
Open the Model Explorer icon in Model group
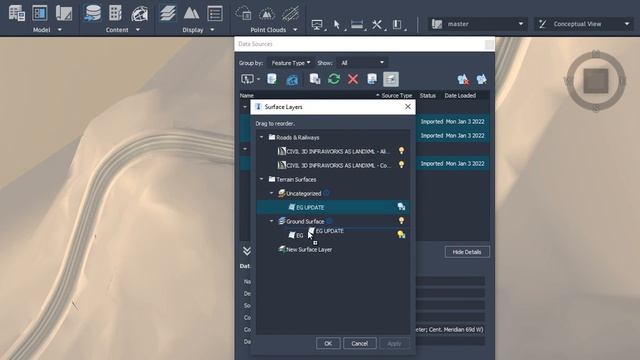pos(17,13)
